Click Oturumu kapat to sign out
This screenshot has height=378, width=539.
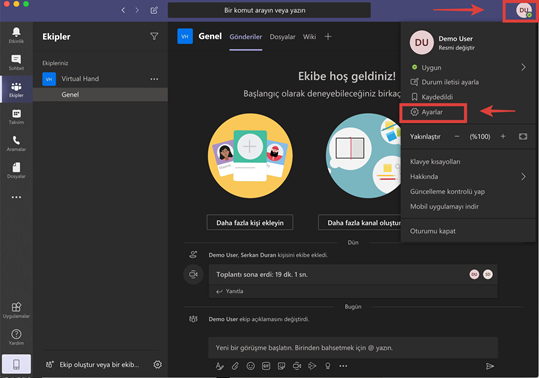point(432,231)
